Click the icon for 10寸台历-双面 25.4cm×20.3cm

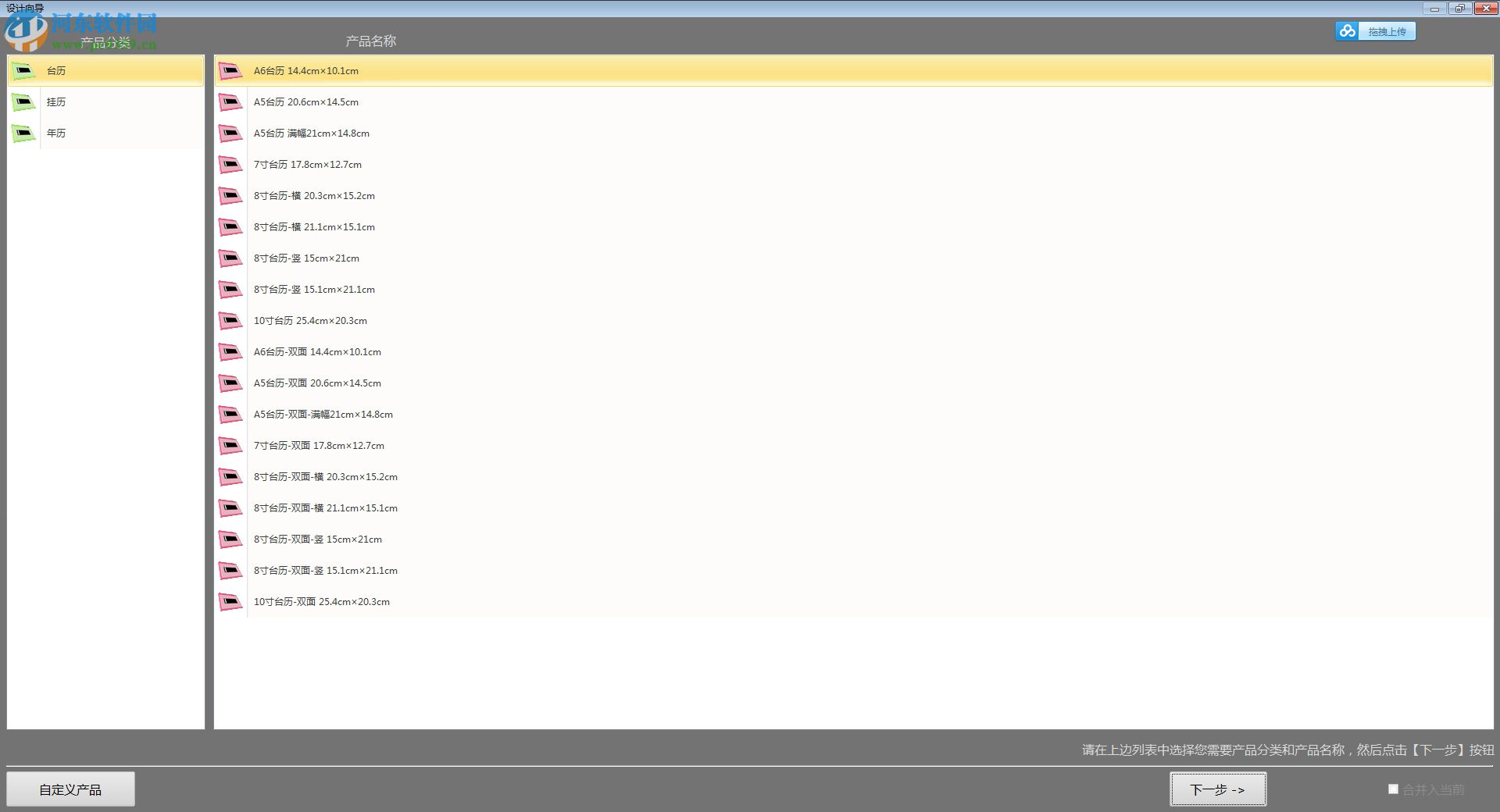tap(230, 602)
